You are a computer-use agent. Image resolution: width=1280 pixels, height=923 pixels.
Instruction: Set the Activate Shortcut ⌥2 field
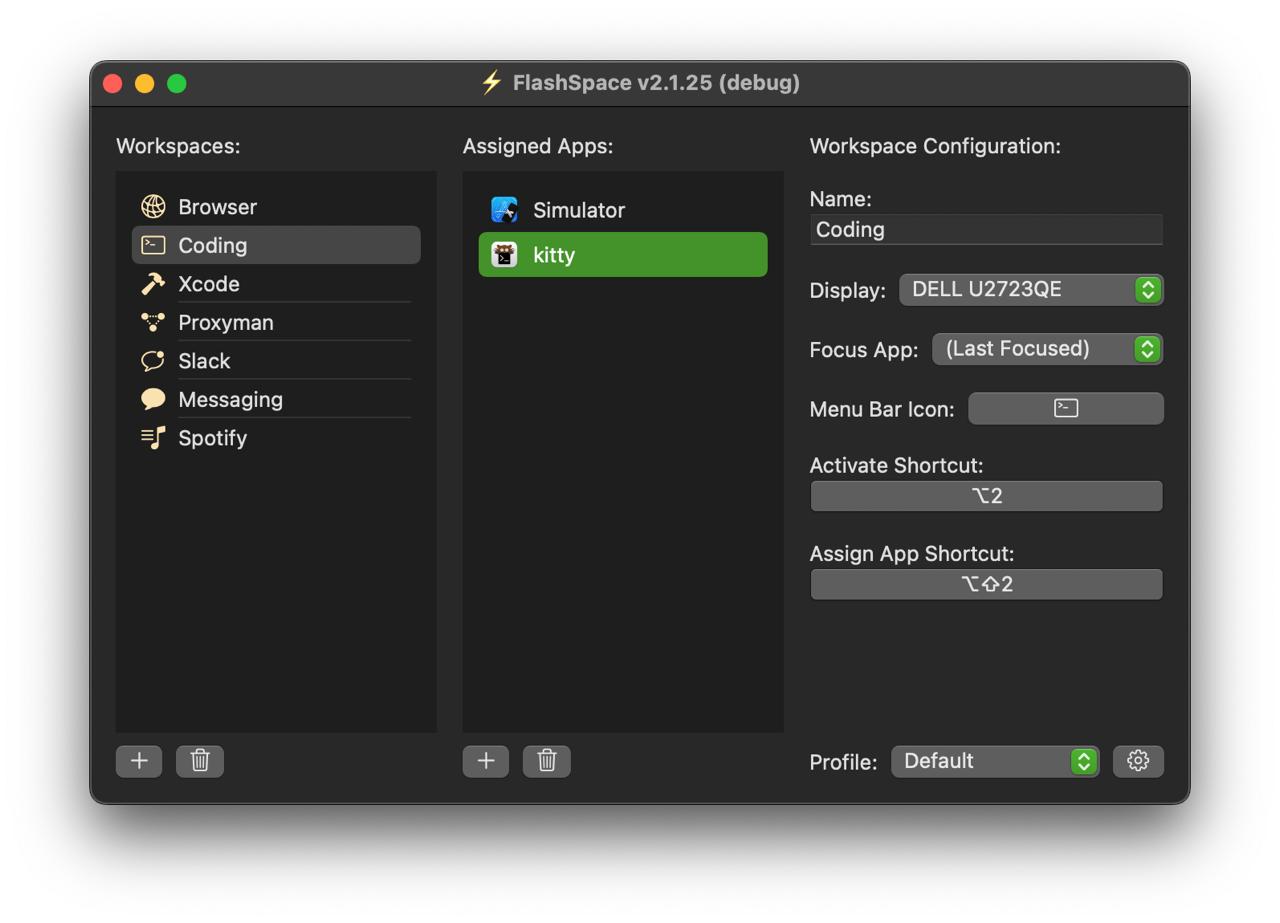[986, 496]
